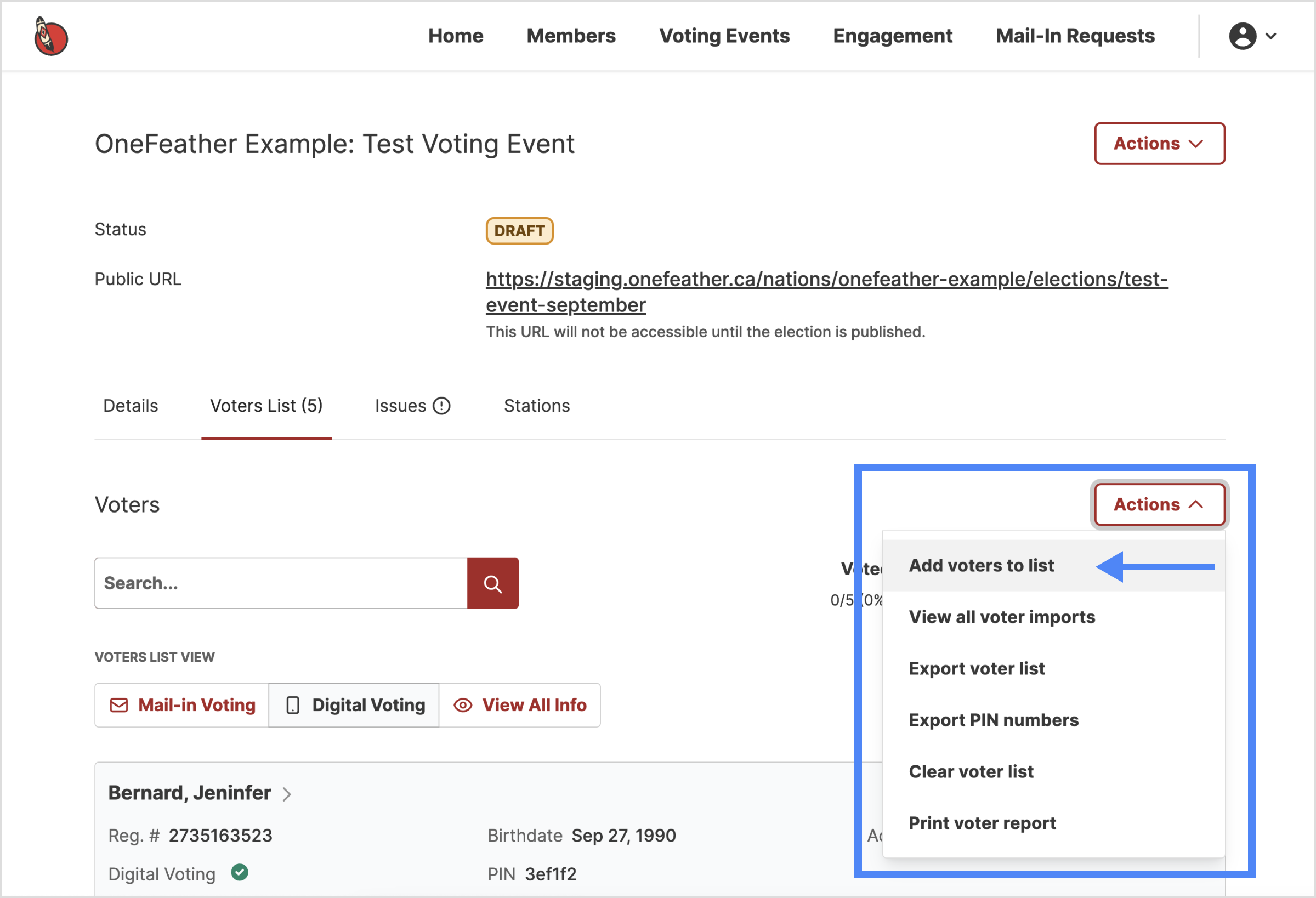Open Voting Events nav item
The image size is (1316, 898).
[724, 36]
